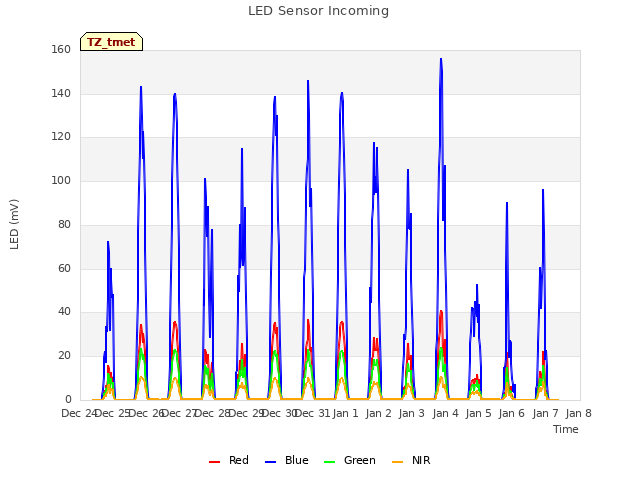Click the 40 y-axis tick label
This screenshot has width=640, height=480.
point(64,311)
